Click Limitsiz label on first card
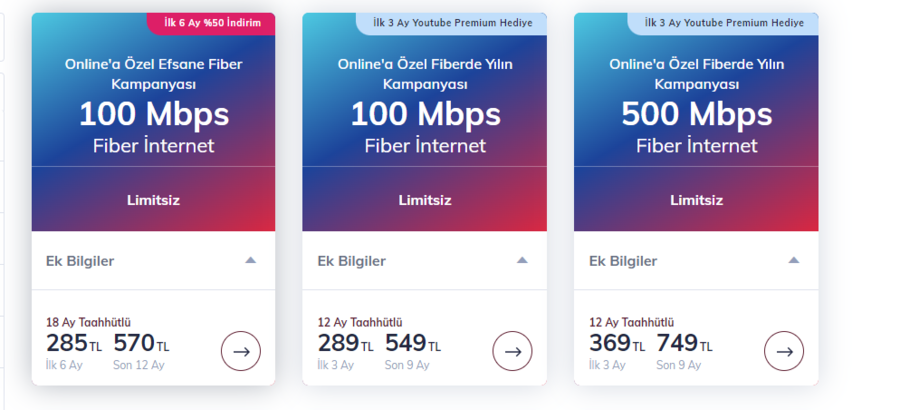Viewport: 900px width, 410px height. [153, 200]
